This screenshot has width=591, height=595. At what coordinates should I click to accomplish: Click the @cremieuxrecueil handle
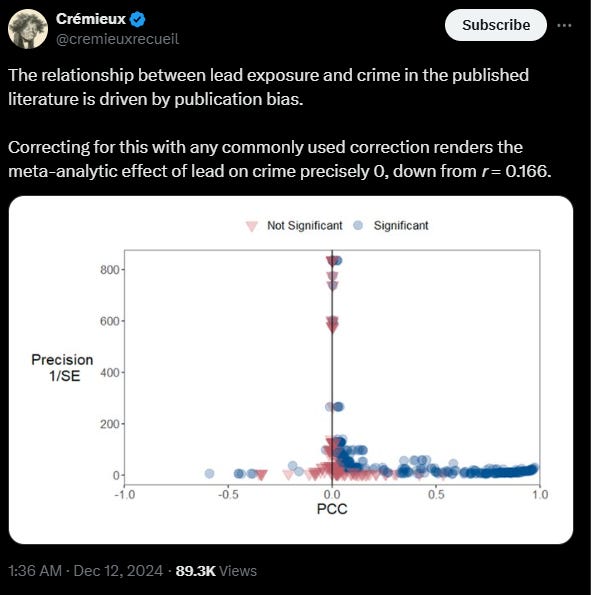[117, 39]
